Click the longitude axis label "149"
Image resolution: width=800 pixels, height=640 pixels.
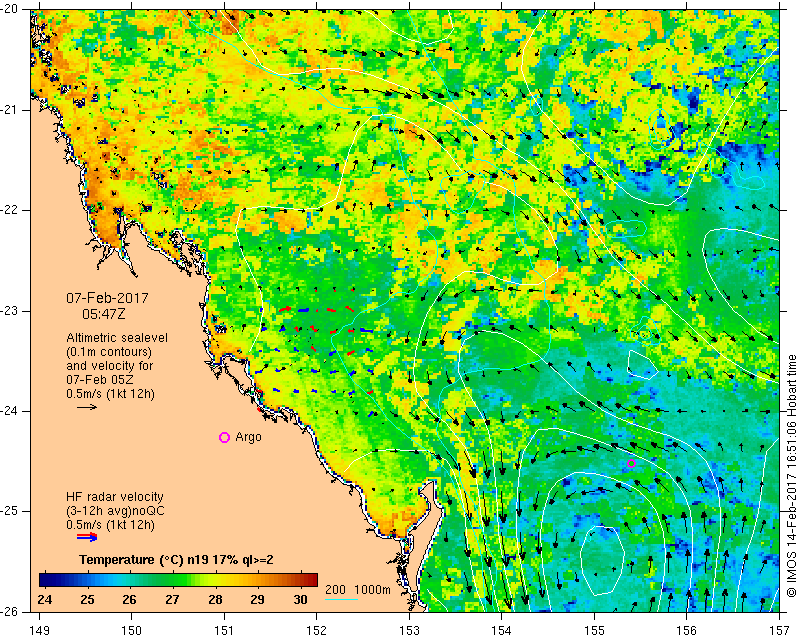[40, 632]
